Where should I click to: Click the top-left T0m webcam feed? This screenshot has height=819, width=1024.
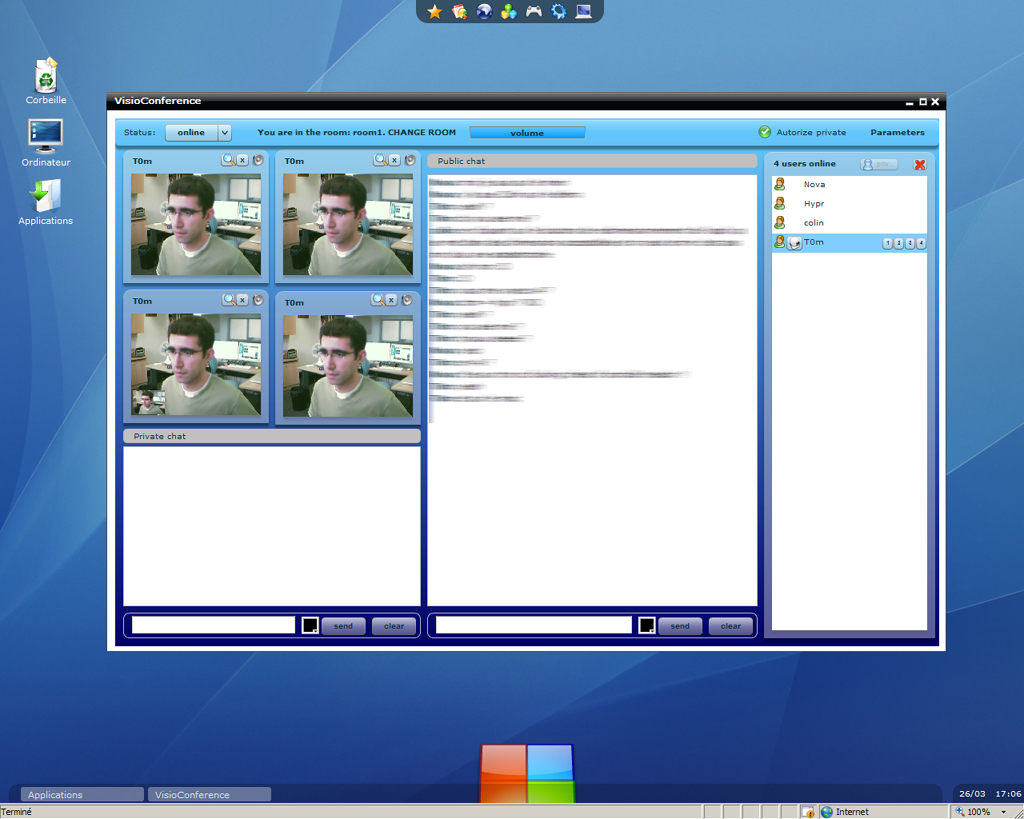coord(196,224)
